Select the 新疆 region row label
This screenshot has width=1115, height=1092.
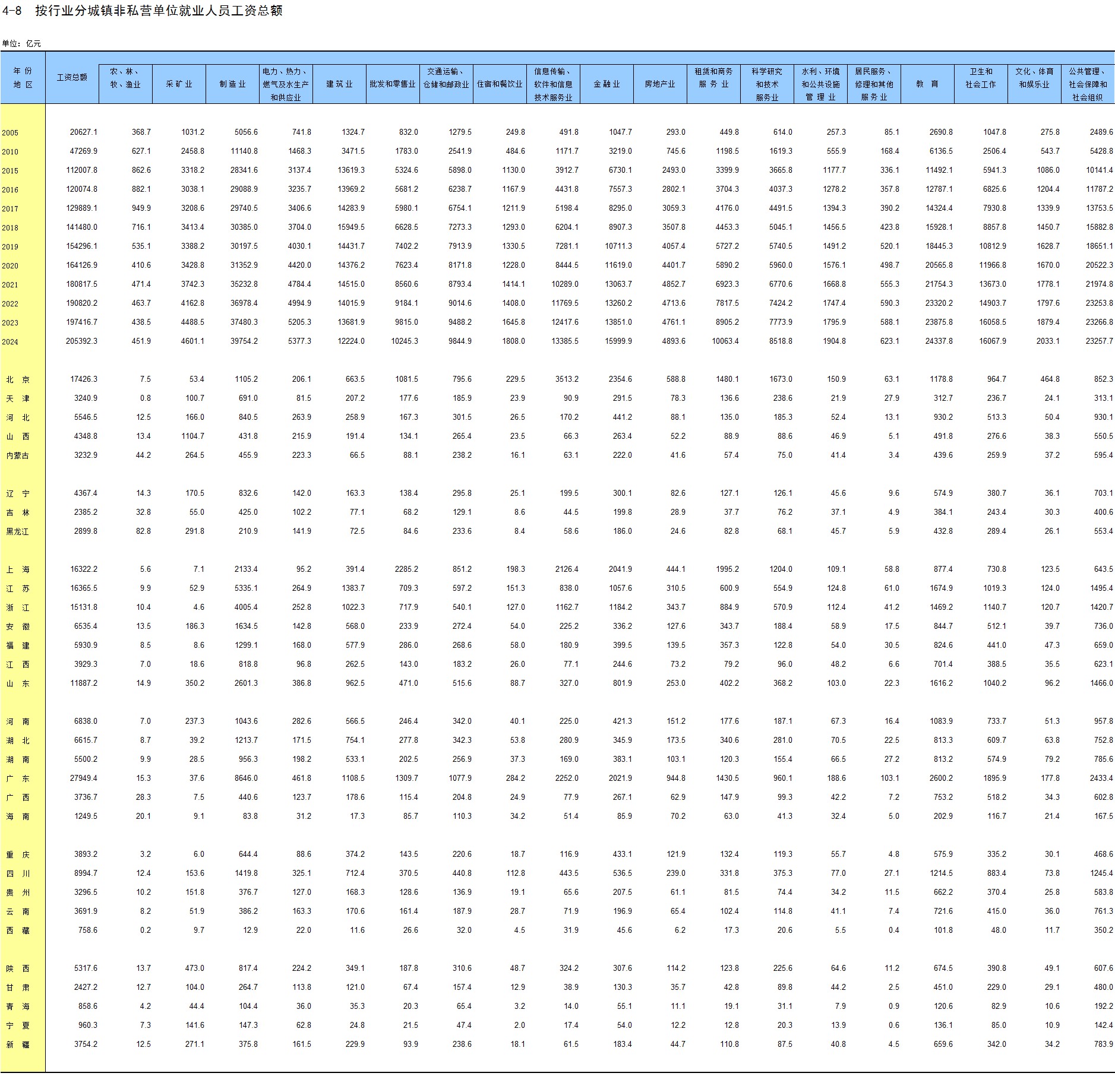coord(18,1045)
